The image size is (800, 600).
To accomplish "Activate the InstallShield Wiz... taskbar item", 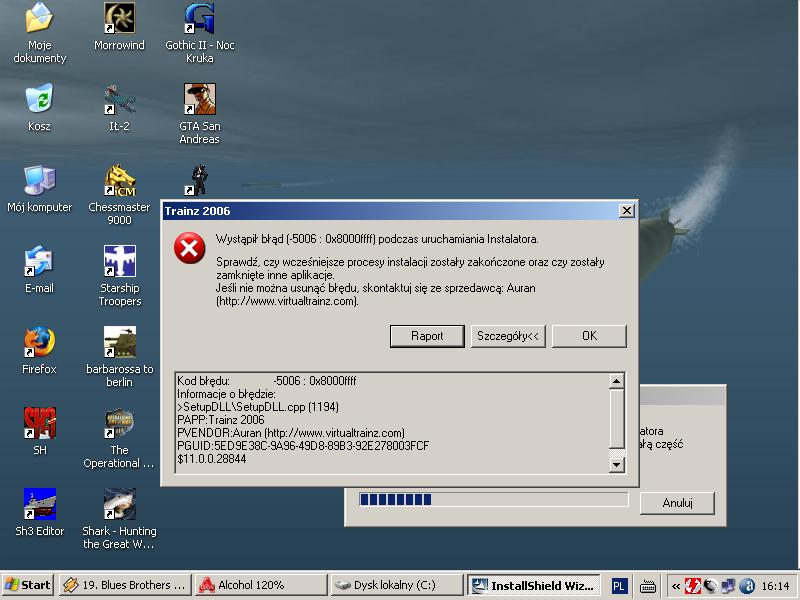I will point(533,585).
